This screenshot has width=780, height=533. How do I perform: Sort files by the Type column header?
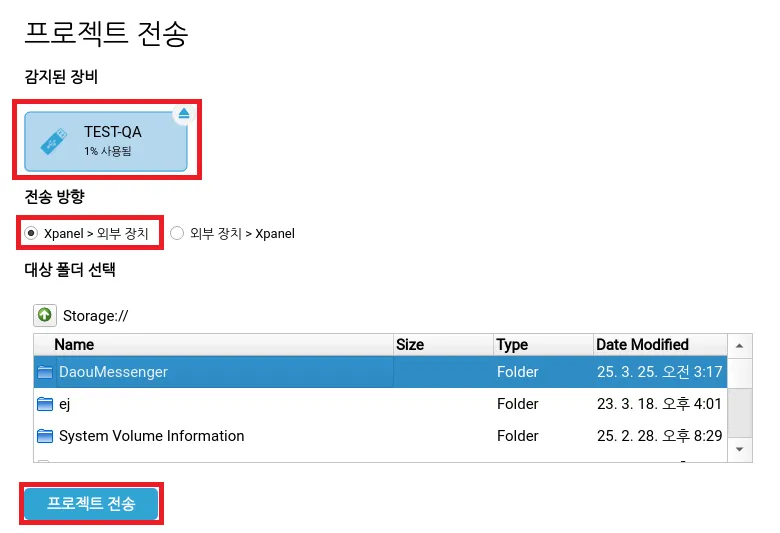click(x=512, y=345)
